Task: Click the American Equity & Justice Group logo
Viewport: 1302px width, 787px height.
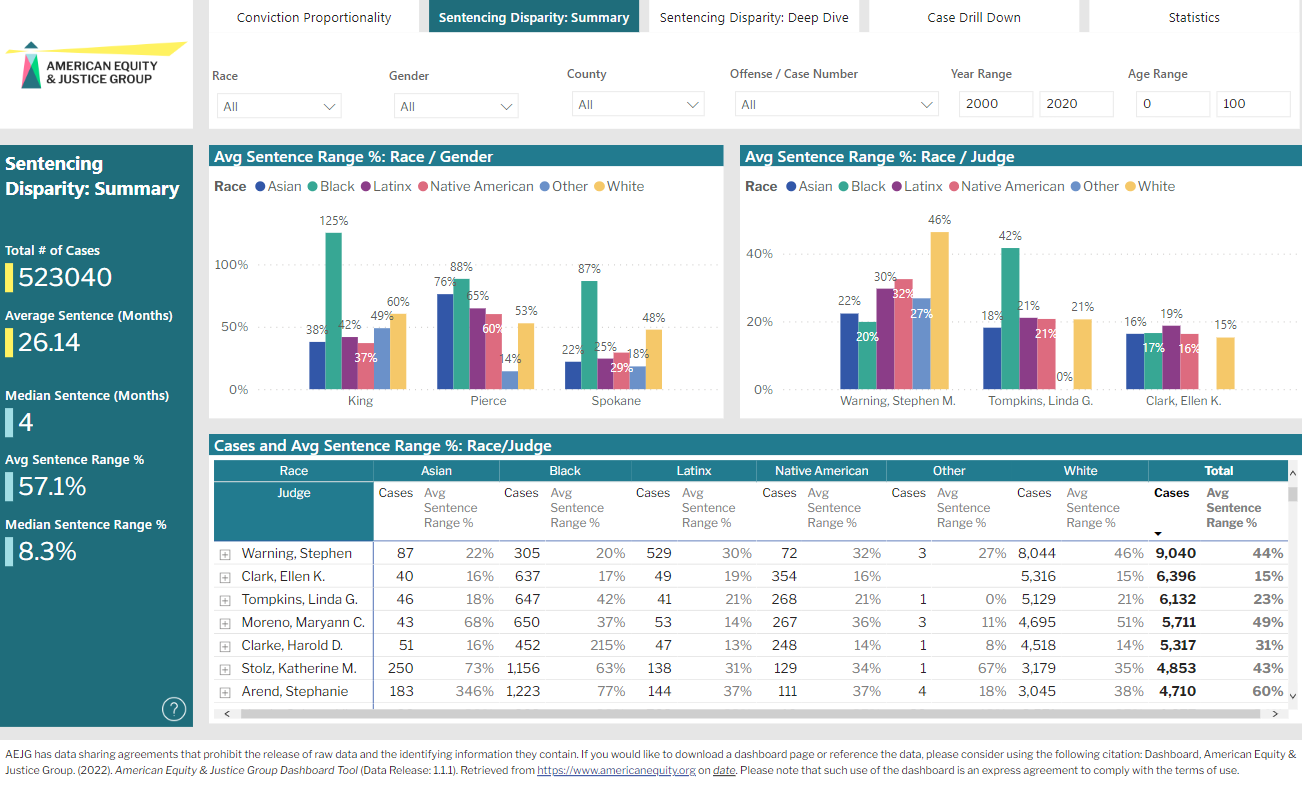Action: pos(96,65)
